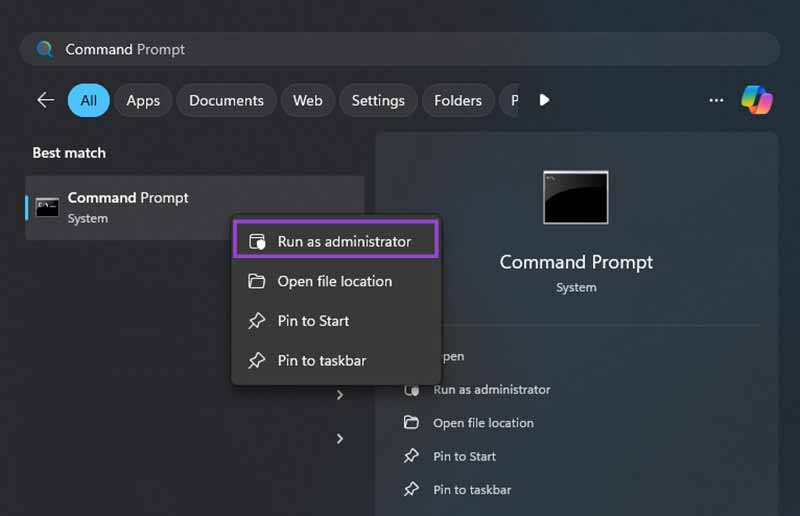Image resolution: width=800 pixels, height=516 pixels.
Task: Select the All filter tab
Action: tap(88, 100)
